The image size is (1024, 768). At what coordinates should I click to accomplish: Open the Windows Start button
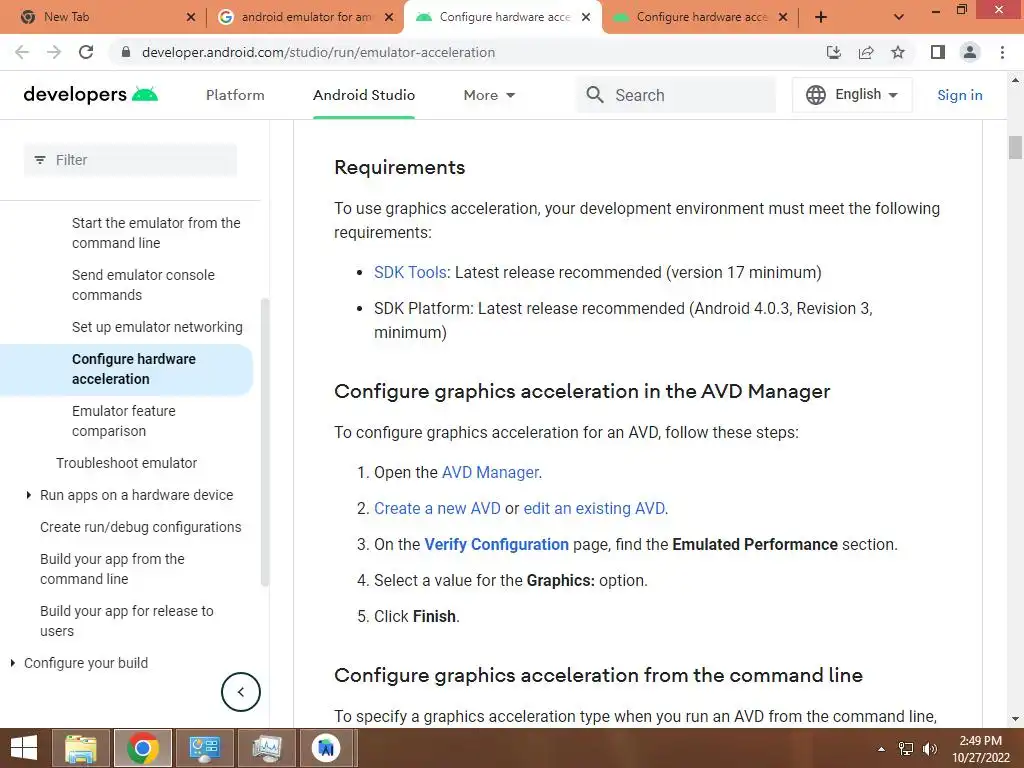pyautogui.click(x=24, y=748)
